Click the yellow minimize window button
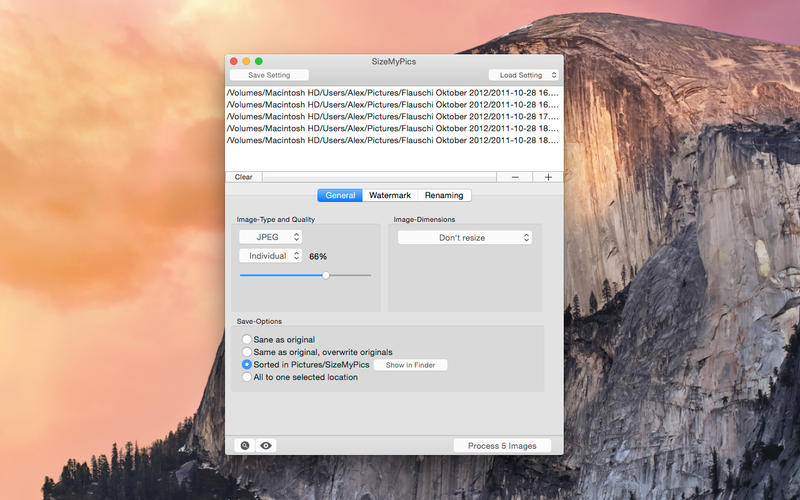 click(246, 61)
